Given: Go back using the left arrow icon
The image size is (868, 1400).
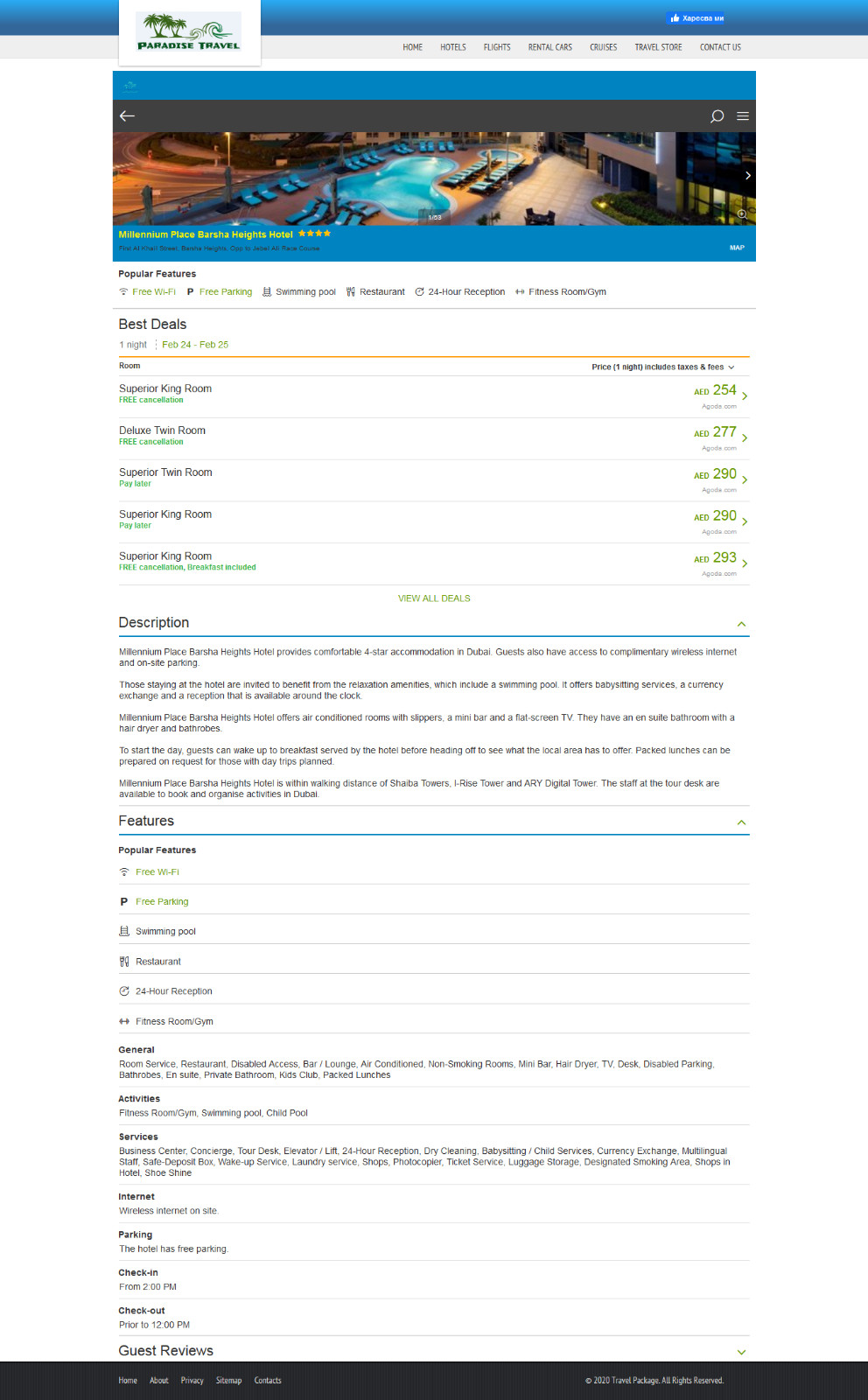Looking at the screenshot, I should click(128, 115).
